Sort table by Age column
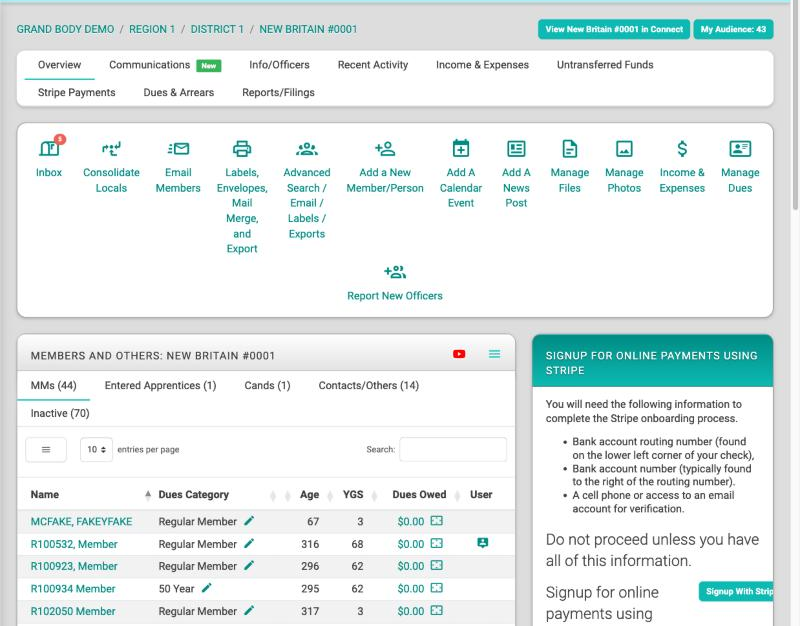Image resolution: width=800 pixels, height=626 pixels. point(309,494)
